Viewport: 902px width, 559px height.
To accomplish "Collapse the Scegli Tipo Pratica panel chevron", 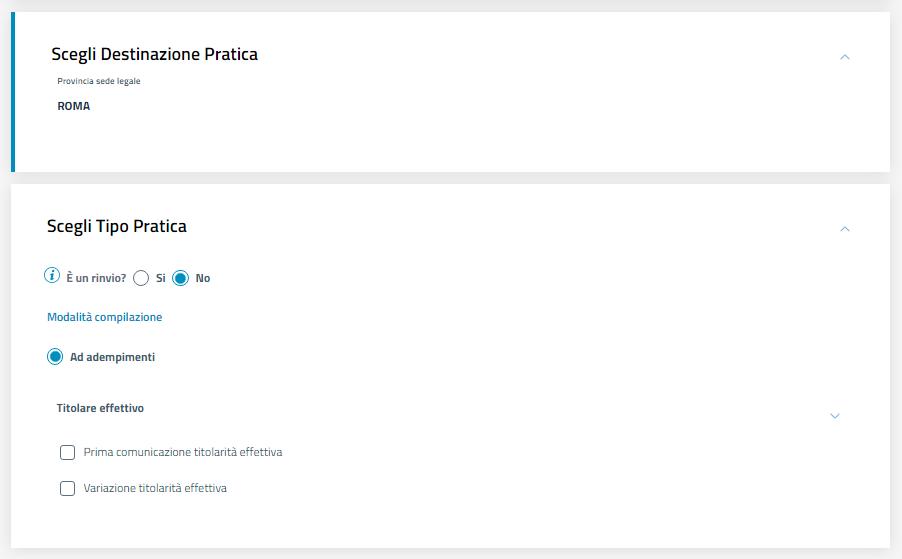I will tap(845, 229).
